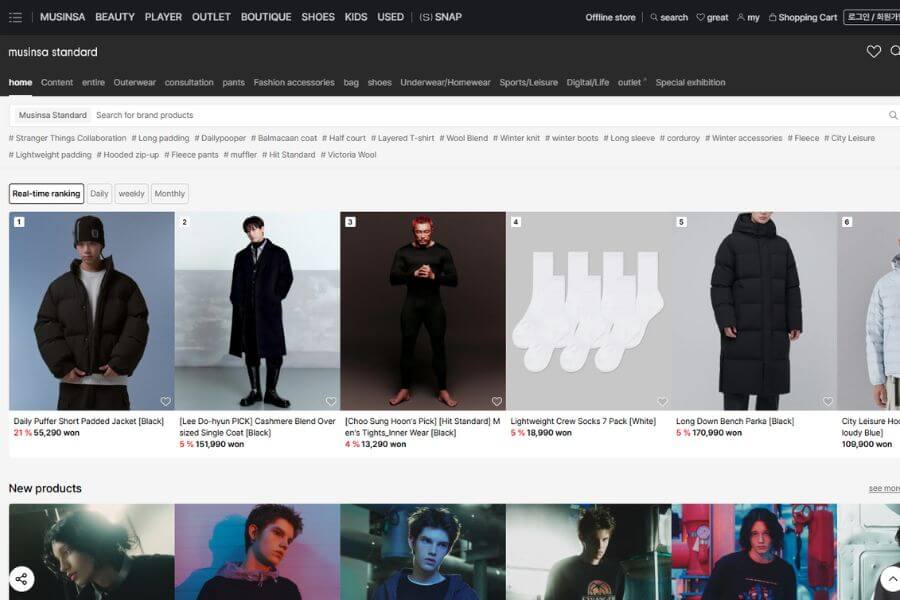Image resolution: width=900 pixels, height=600 pixels.
Task: Click the scroll-to-top arrow button
Action: click(891, 578)
